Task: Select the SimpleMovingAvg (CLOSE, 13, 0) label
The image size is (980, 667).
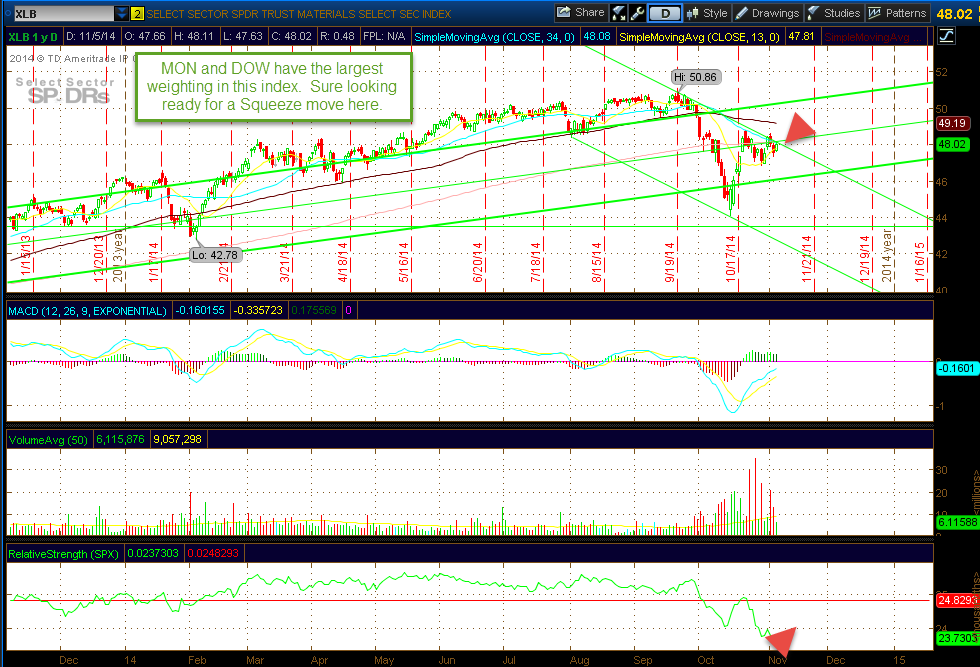Action: 699,37
